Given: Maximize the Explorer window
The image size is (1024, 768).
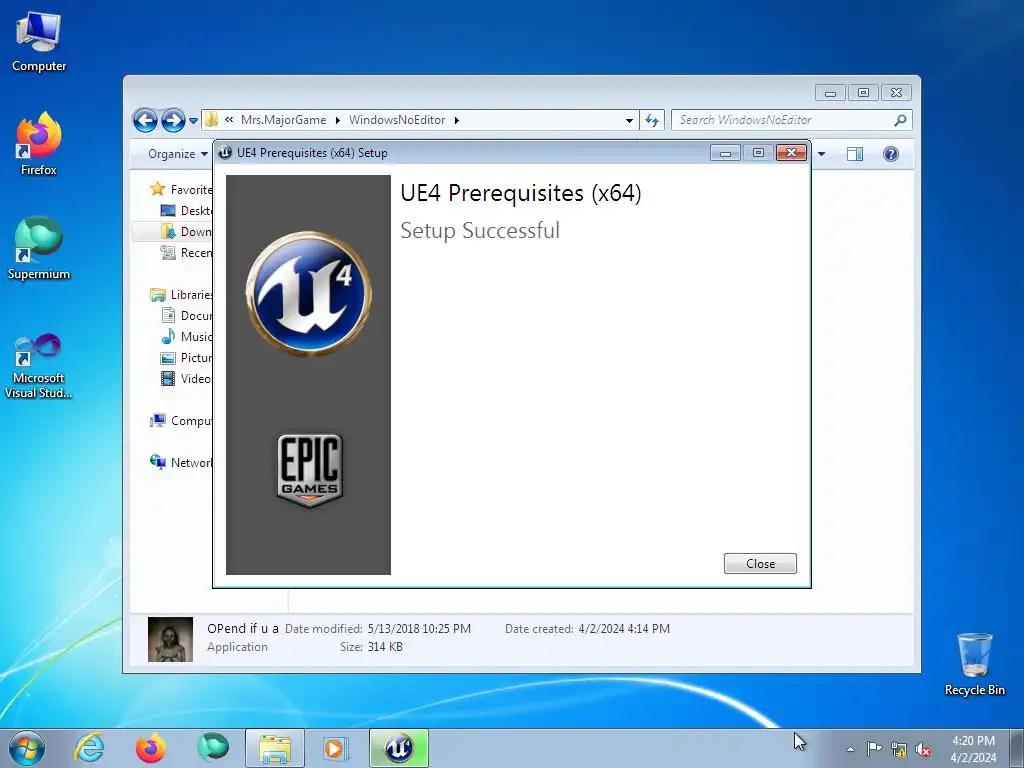Looking at the screenshot, I should 863,93.
